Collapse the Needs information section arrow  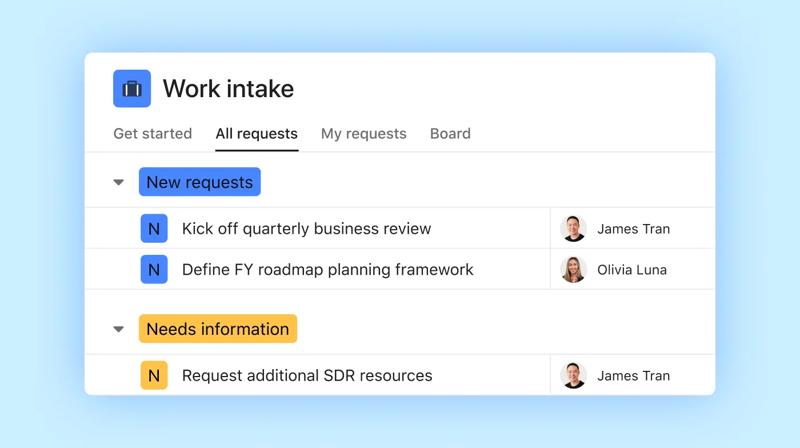pos(119,329)
